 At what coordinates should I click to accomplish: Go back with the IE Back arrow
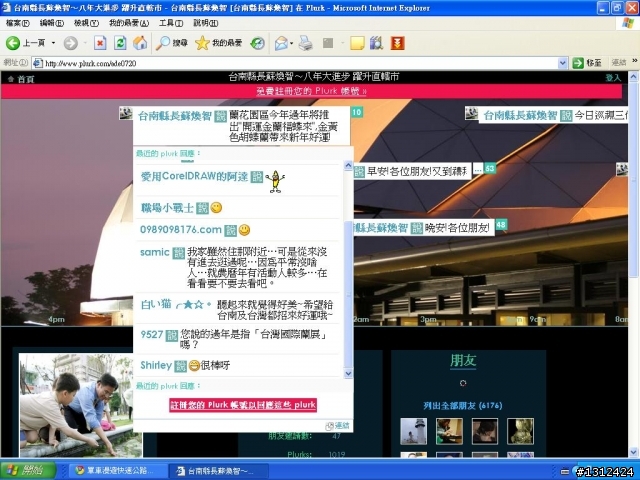[13, 43]
